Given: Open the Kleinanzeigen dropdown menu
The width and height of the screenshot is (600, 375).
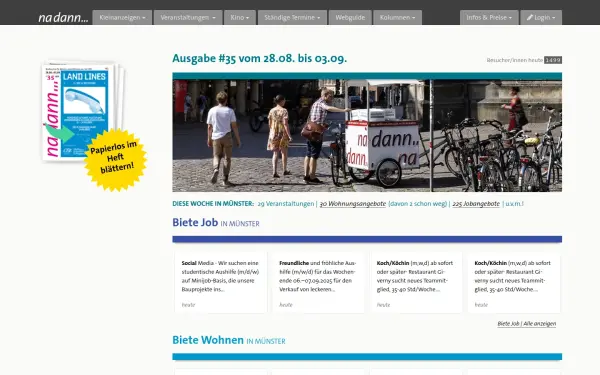Looking at the screenshot, I should pyautogui.click(x=122, y=18).
